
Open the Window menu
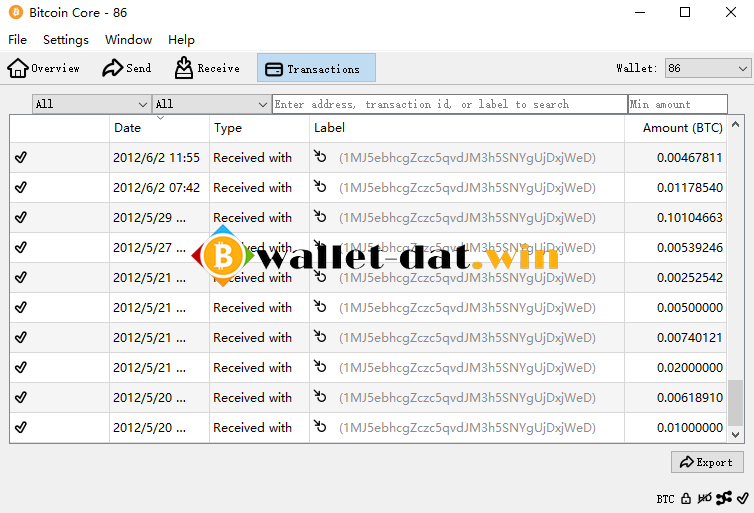click(128, 39)
